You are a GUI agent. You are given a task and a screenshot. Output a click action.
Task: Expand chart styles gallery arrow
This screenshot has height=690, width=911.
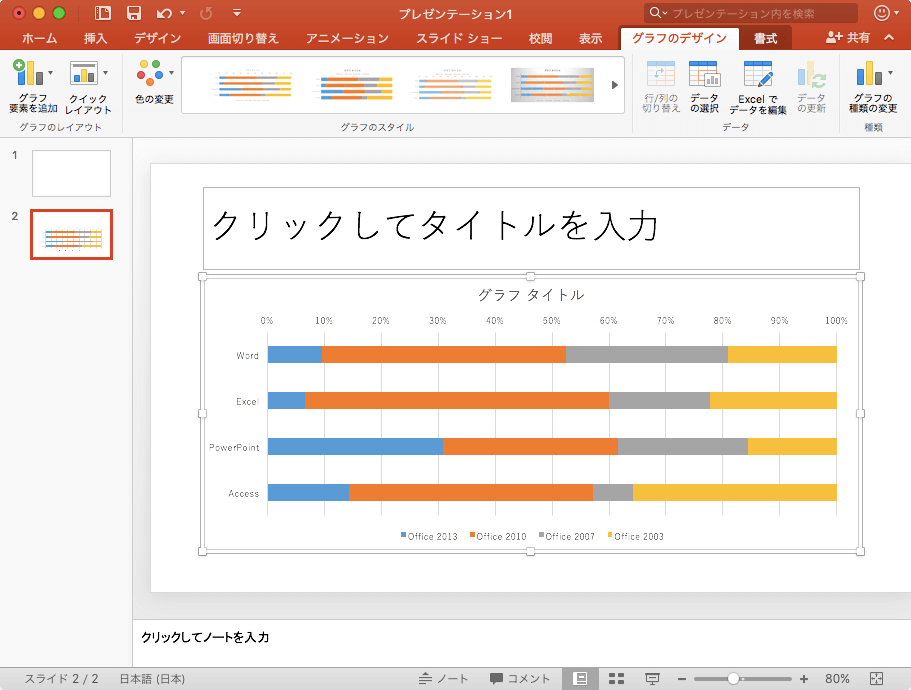tap(615, 85)
